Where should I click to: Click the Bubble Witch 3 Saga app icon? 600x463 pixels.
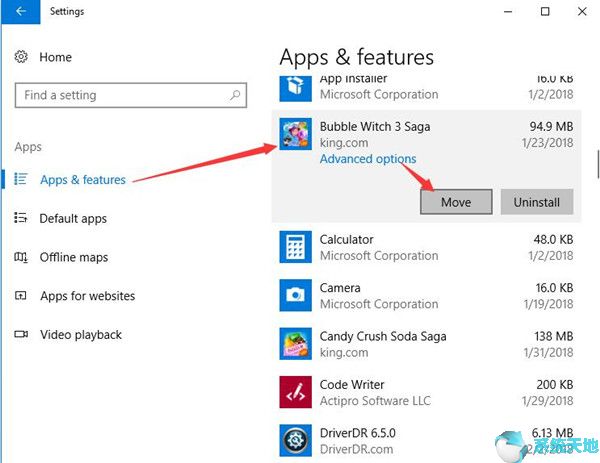tap(295, 134)
